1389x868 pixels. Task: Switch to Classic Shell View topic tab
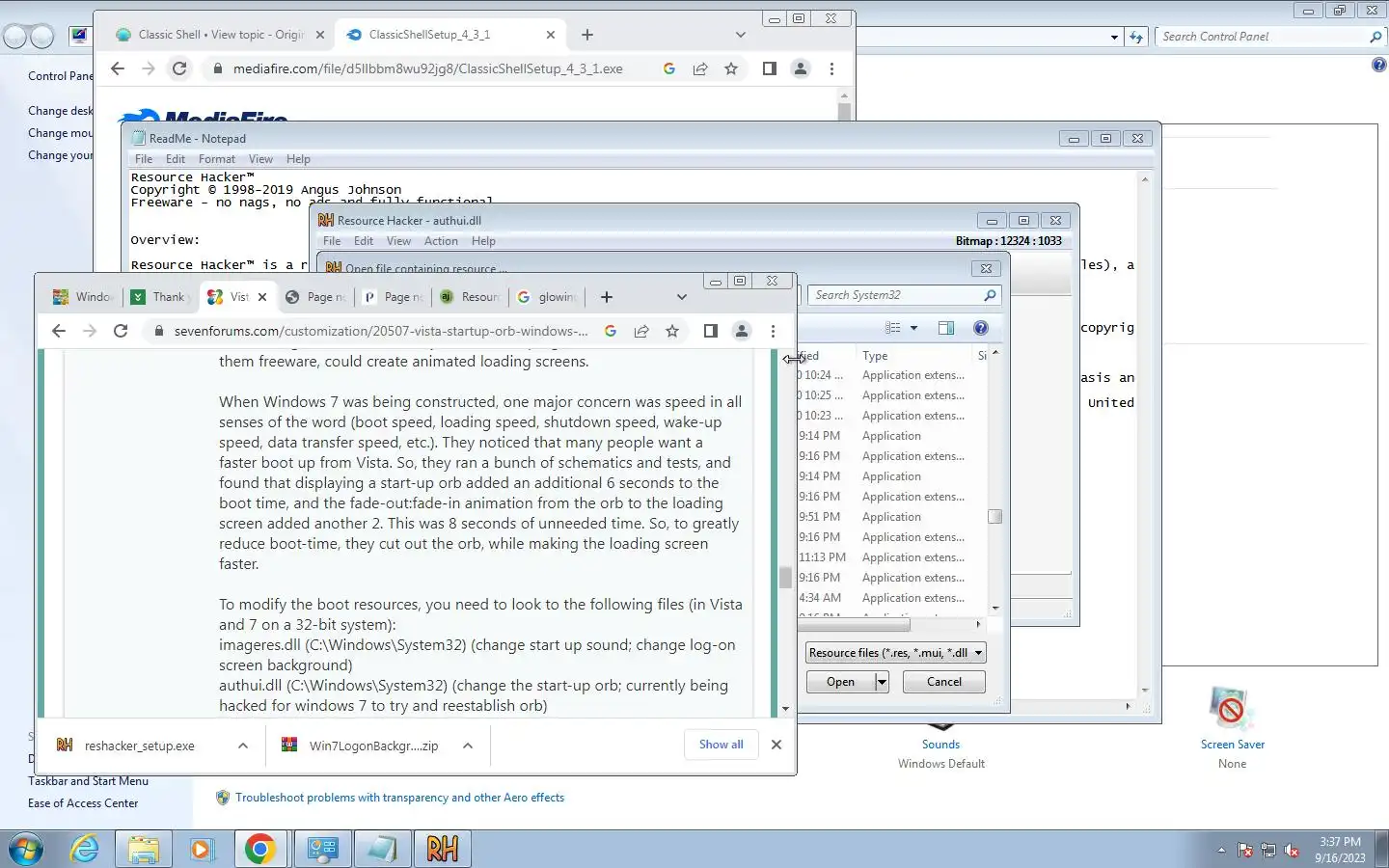click(x=220, y=35)
